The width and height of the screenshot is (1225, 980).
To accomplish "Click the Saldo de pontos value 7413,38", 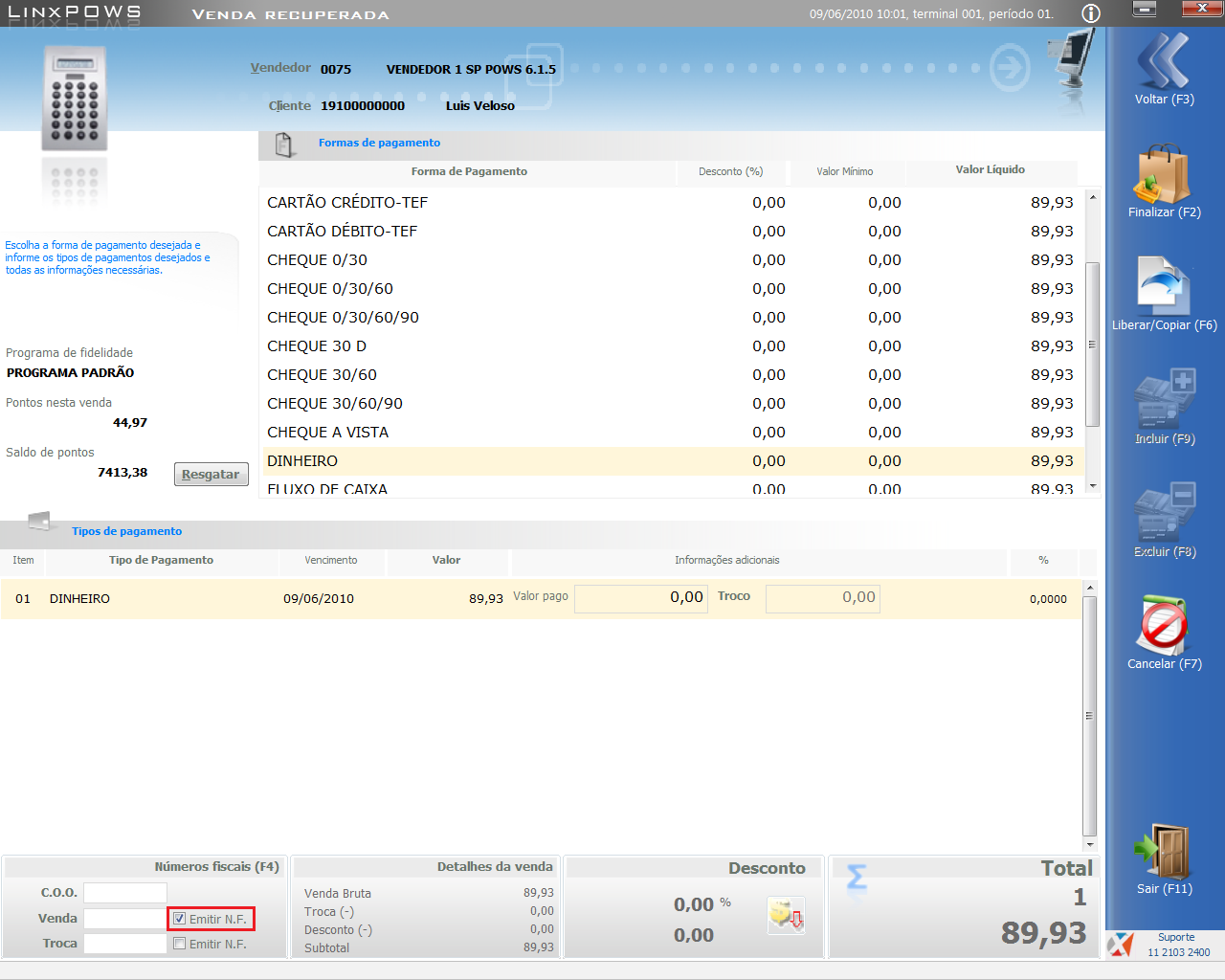I will tap(122, 473).
